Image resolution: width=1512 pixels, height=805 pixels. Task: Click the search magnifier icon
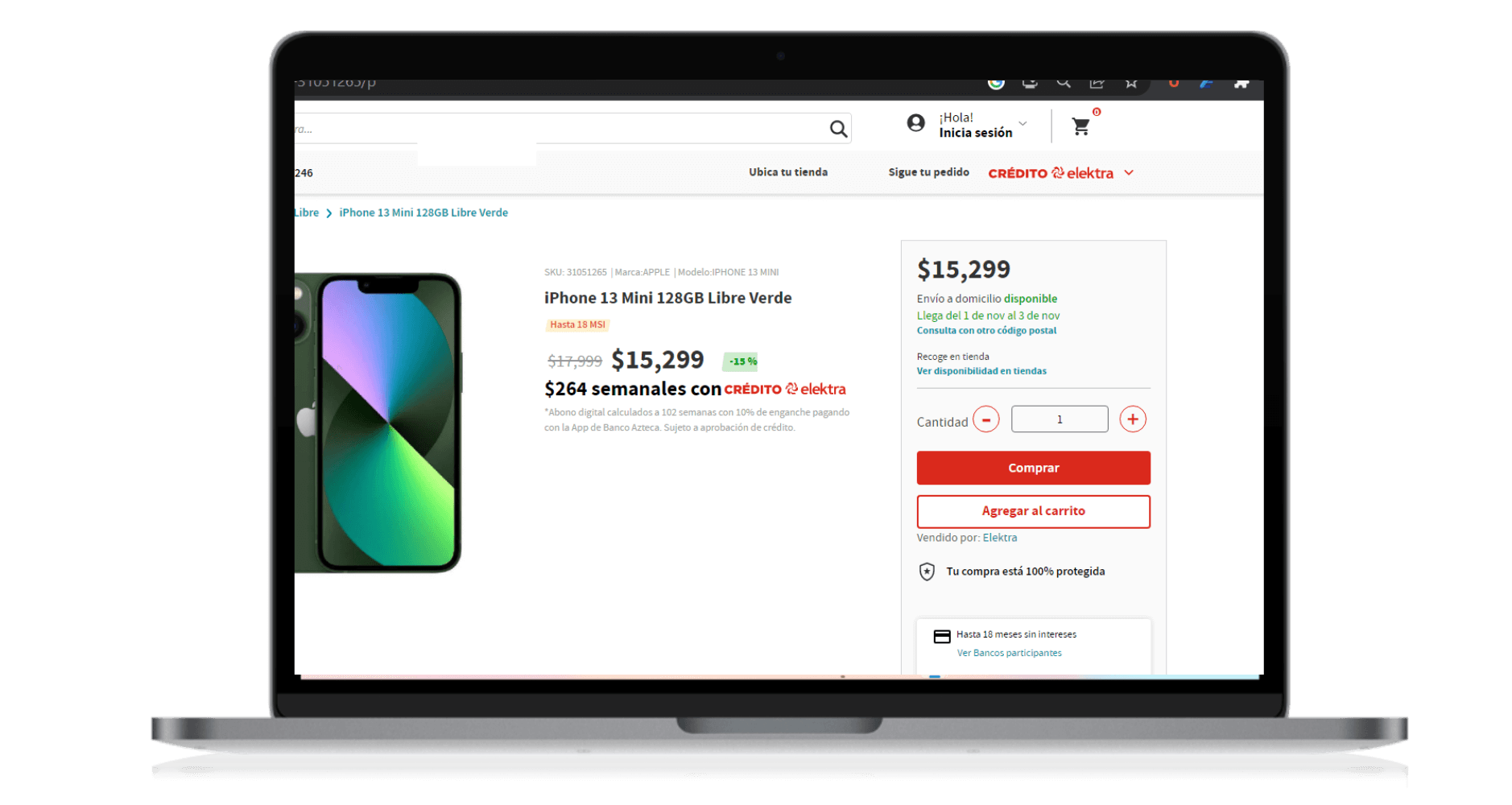tap(838, 129)
